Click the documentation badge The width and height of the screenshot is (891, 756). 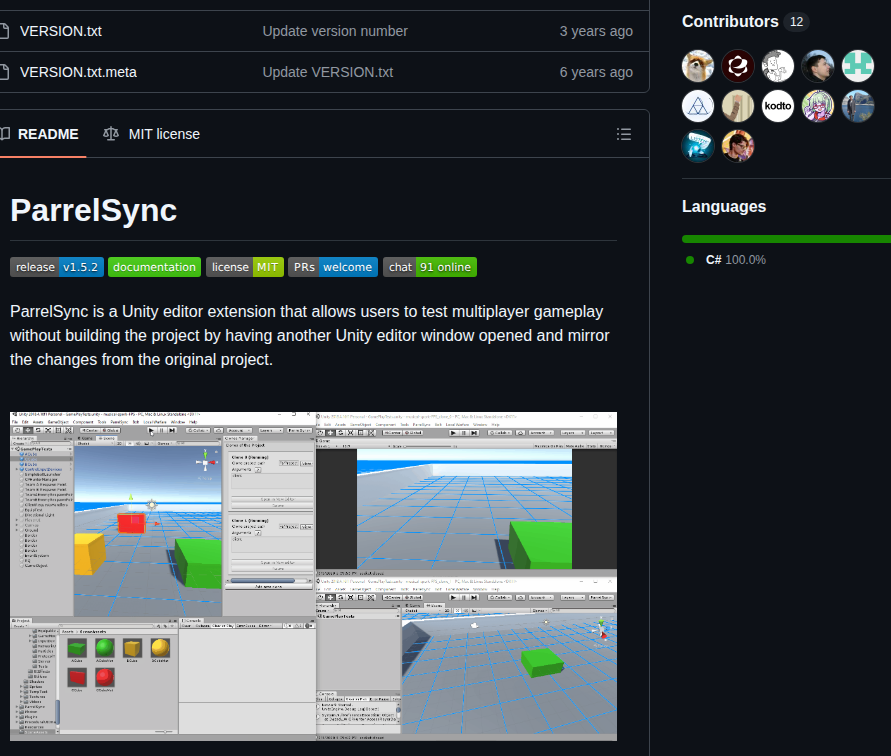pos(155,267)
